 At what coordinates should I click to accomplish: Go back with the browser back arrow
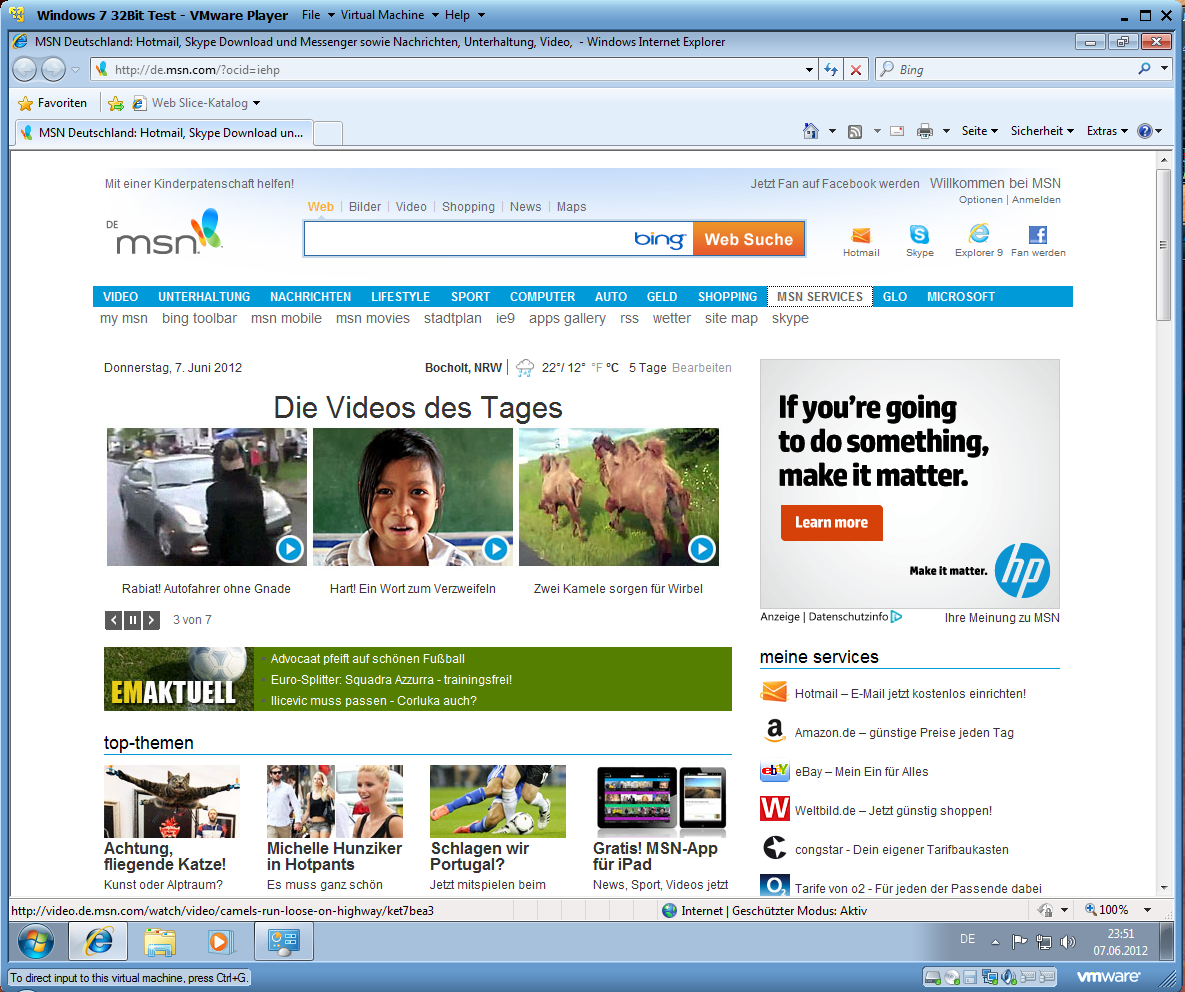(25, 70)
